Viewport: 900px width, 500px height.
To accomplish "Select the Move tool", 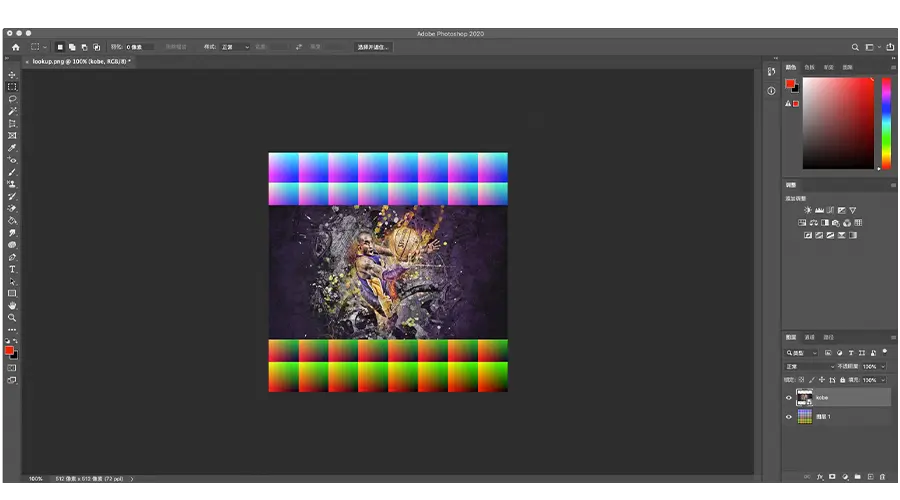I will click(x=12, y=75).
